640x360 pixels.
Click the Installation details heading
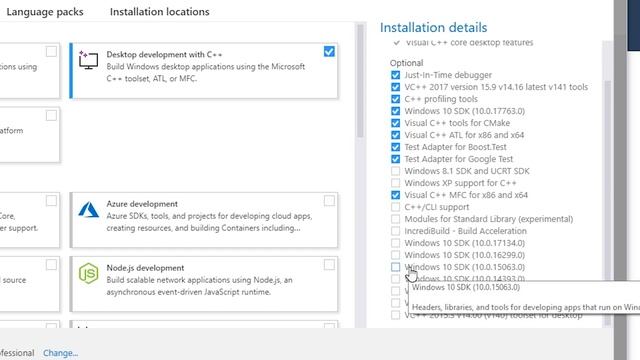point(433,27)
